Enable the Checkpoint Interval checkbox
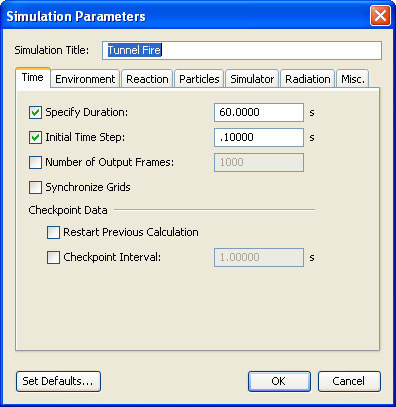This screenshot has width=396, height=407. pyautogui.click(x=53, y=257)
